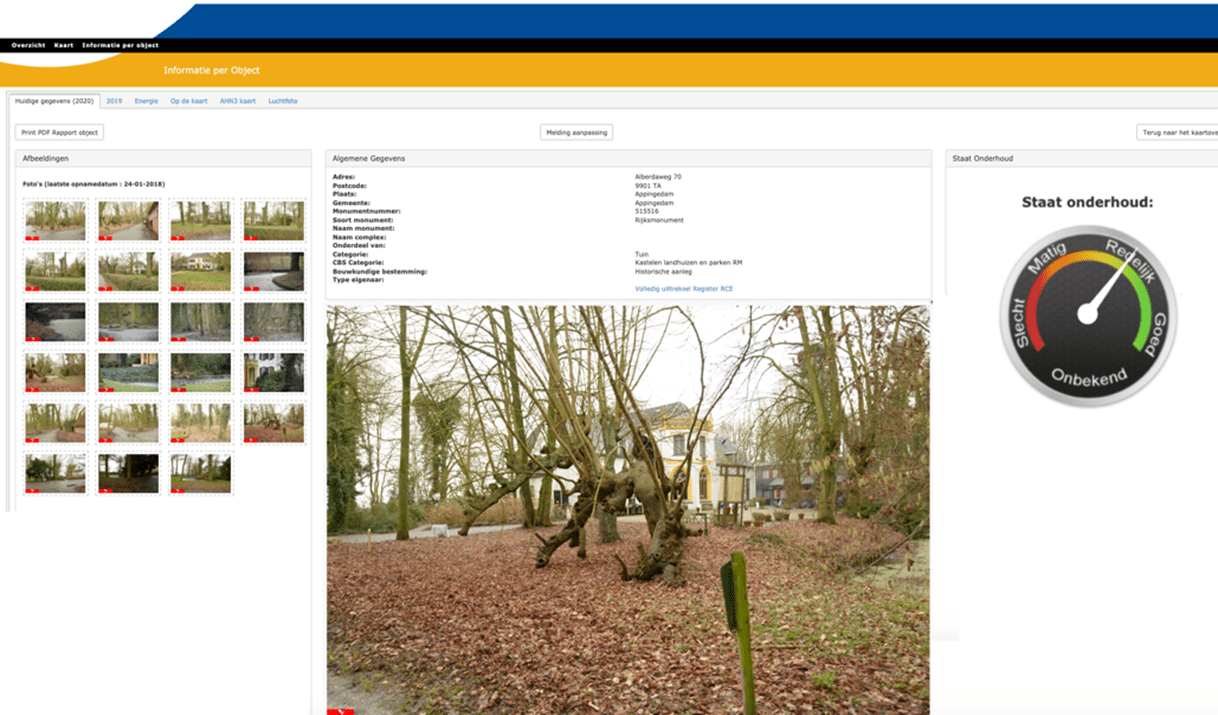The width and height of the screenshot is (1218, 715).
Task: Click red badge icon on large photo
Action: tap(340, 711)
